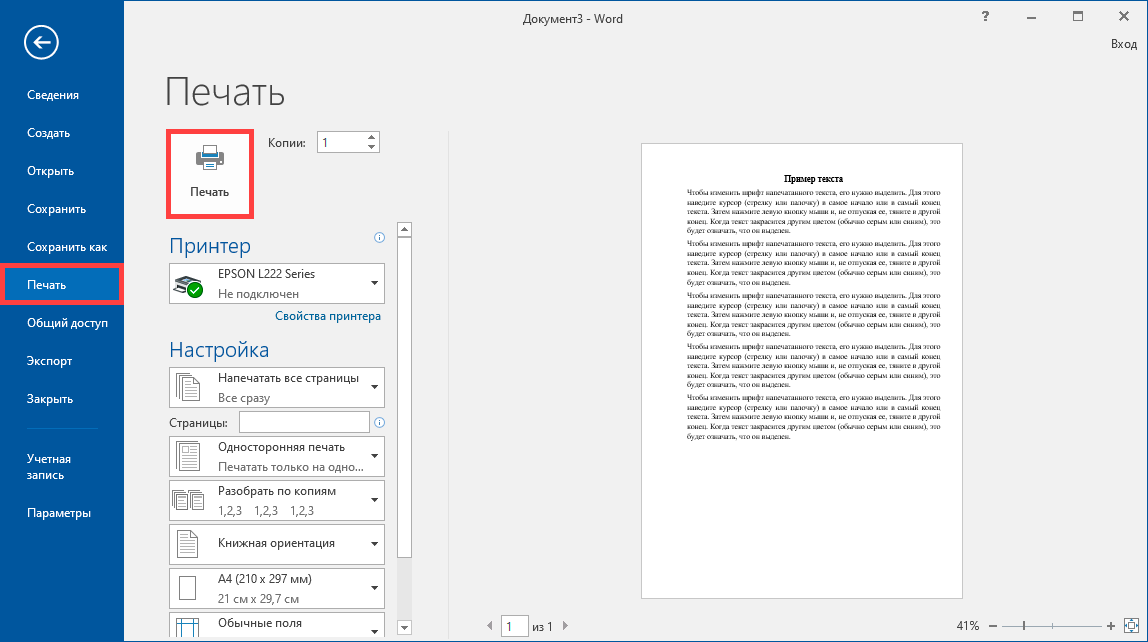The height and width of the screenshot is (642, 1148).
Task: Open the Word help question mark
Action: pos(985,17)
